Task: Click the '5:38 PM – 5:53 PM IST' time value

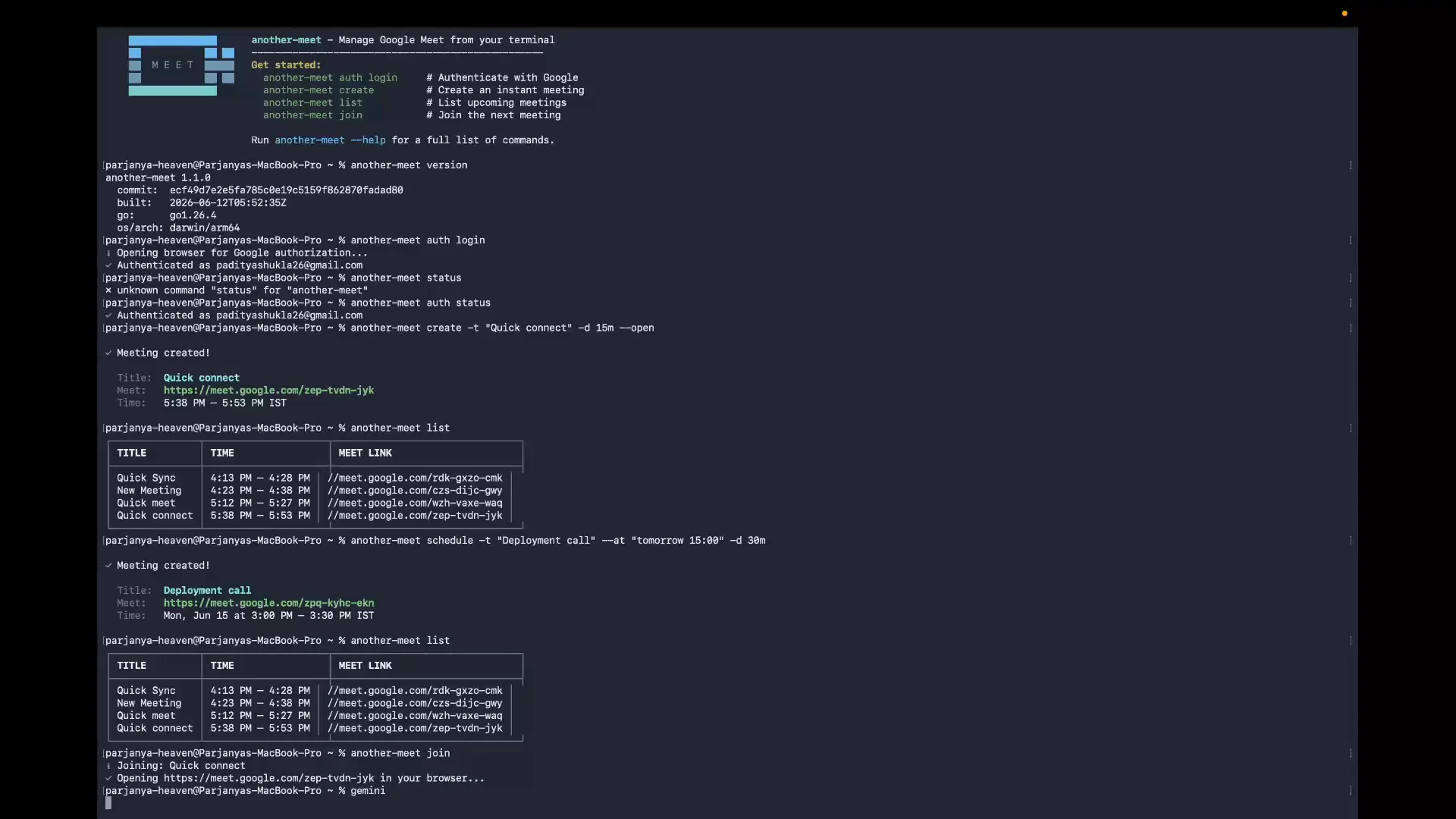Action: coord(224,403)
